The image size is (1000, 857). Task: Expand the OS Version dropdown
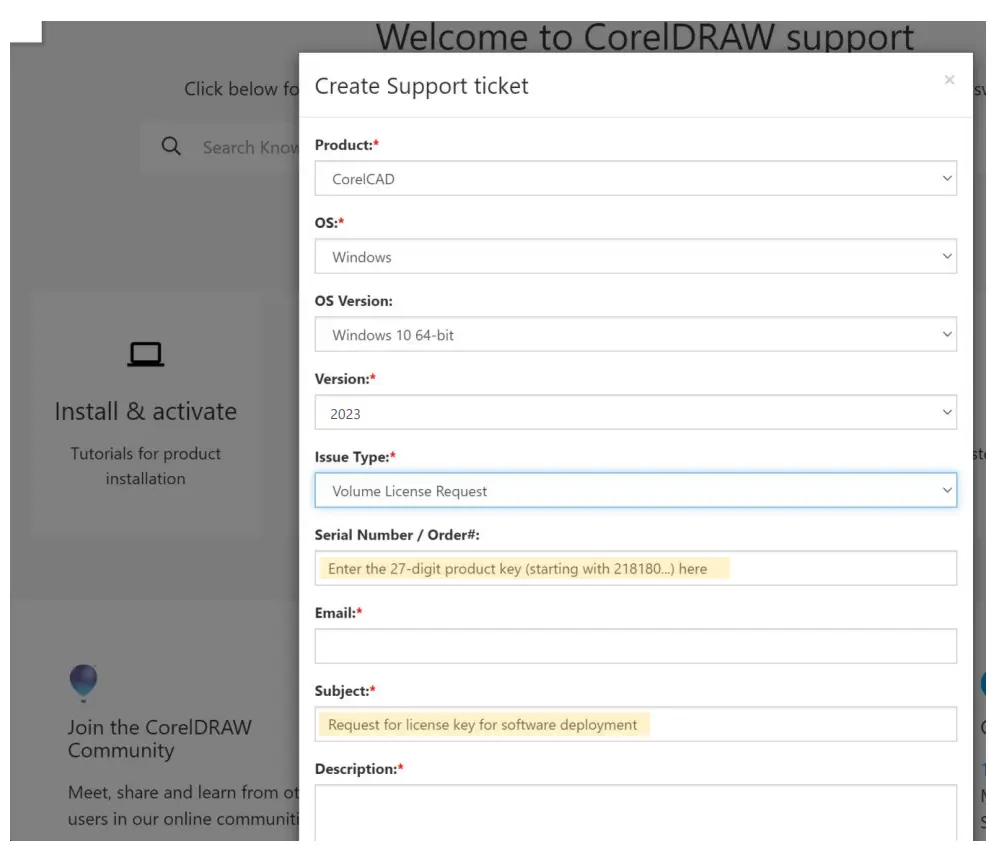pyautogui.click(x=635, y=334)
